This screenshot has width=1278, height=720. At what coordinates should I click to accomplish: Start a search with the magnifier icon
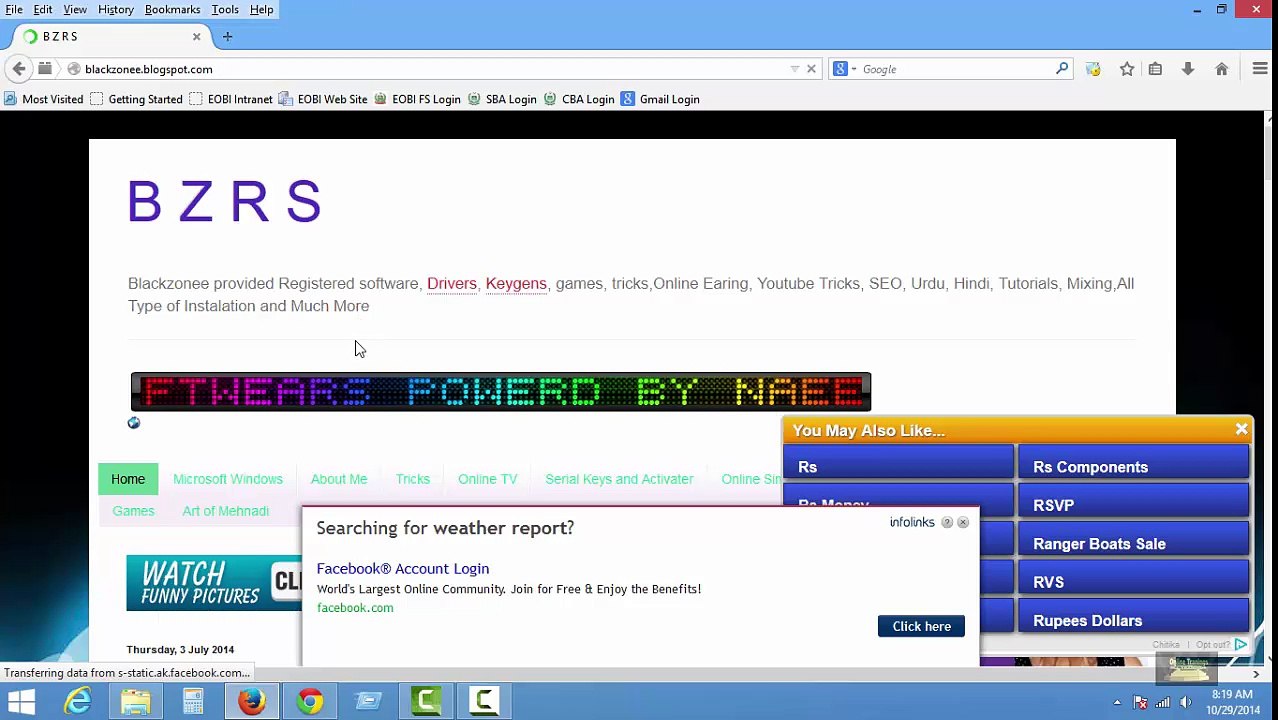1062,69
